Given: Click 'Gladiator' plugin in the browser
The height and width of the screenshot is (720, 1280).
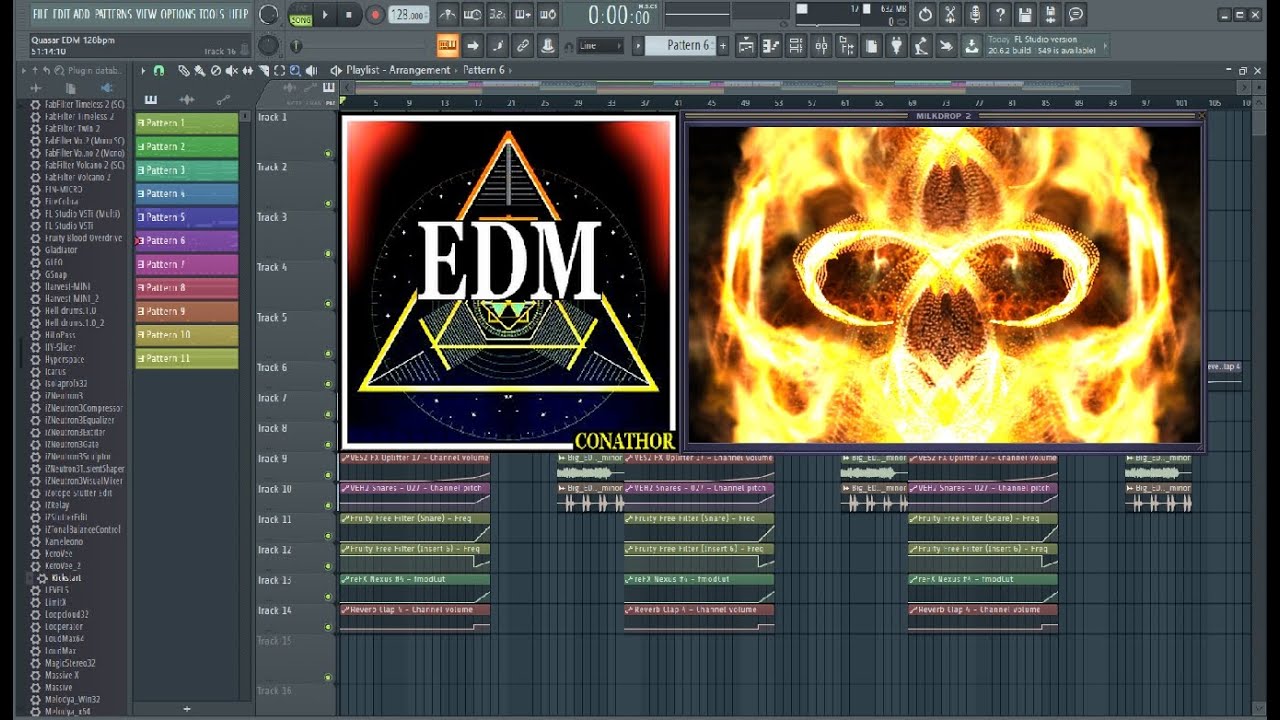Looking at the screenshot, I should click(61, 250).
